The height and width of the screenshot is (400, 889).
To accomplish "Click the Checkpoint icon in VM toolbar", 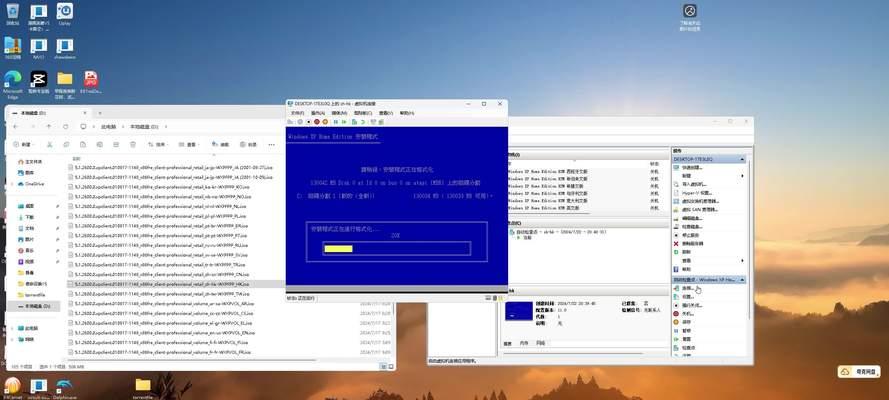I will click(354, 122).
